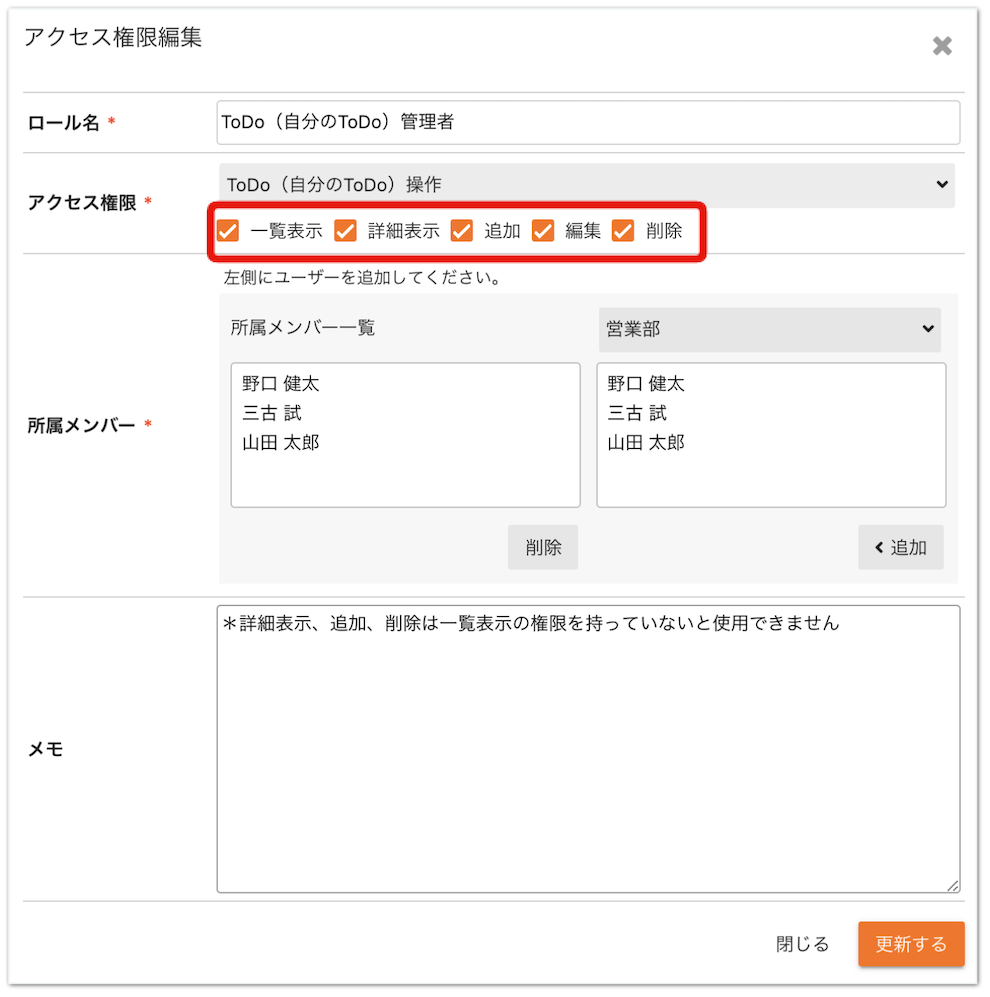Toggle the 追加 permission checkbox
990x997 pixels.
point(462,231)
